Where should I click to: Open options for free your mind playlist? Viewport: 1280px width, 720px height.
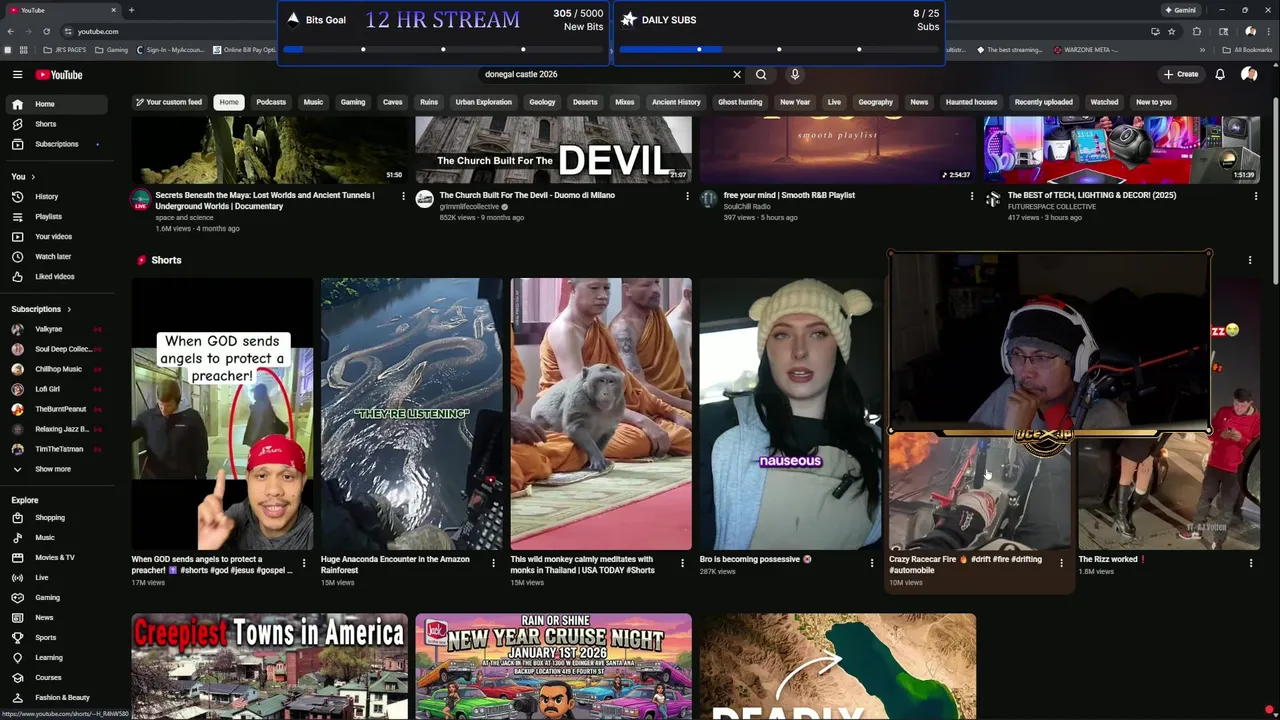pyautogui.click(x=971, y=196)
